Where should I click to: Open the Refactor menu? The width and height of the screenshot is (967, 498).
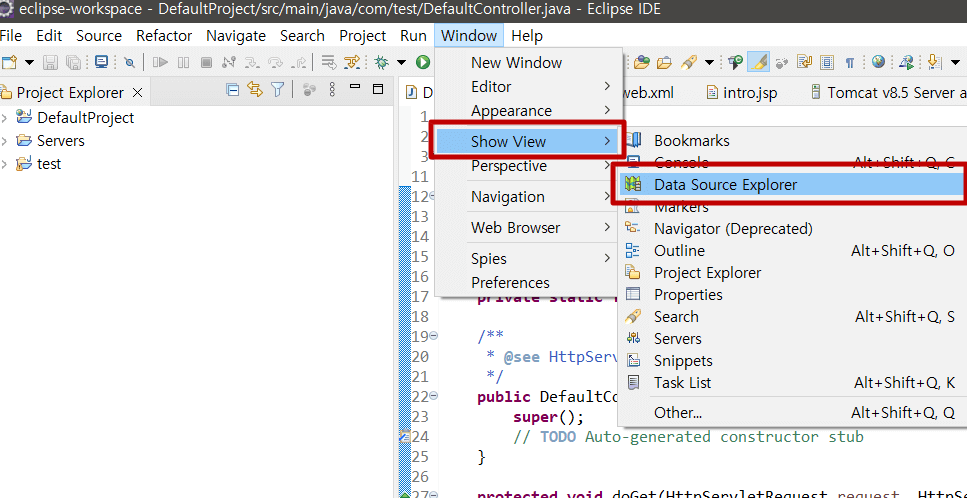(x=164, y=36)
